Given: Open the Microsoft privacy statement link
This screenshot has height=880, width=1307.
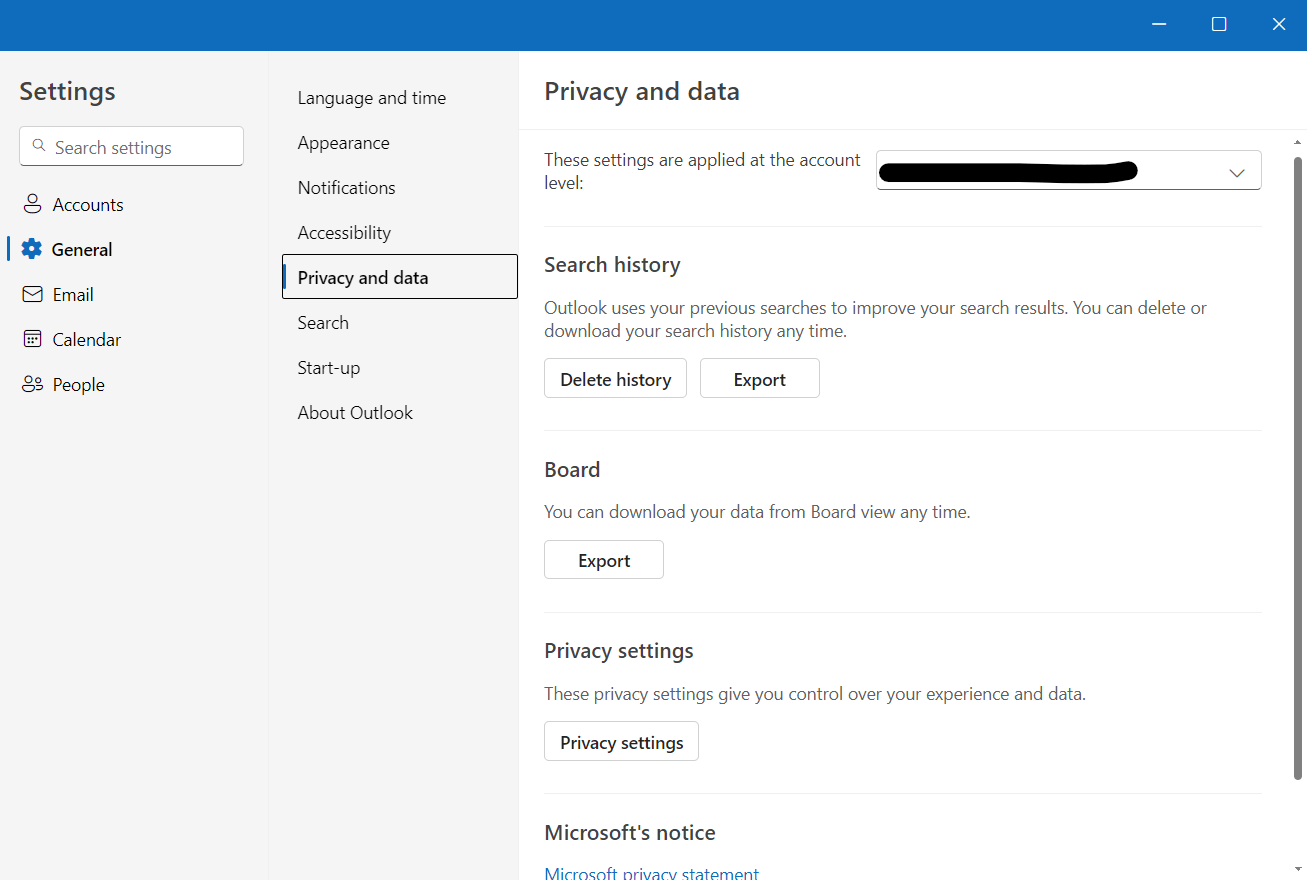Looking at the screenshot, I should coord(651,872).
